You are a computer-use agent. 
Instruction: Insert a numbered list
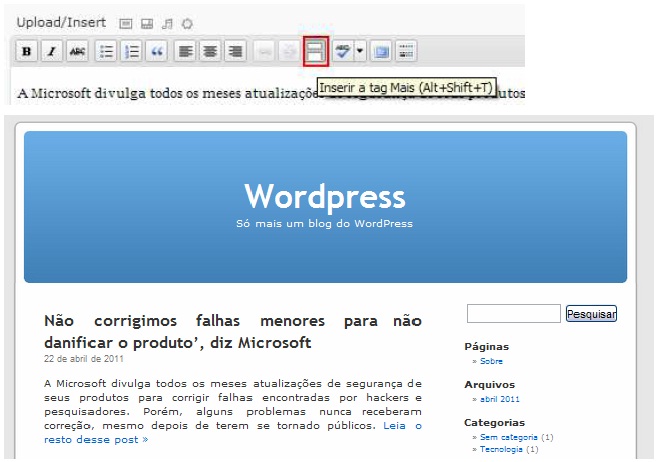[x=131, y=51]
